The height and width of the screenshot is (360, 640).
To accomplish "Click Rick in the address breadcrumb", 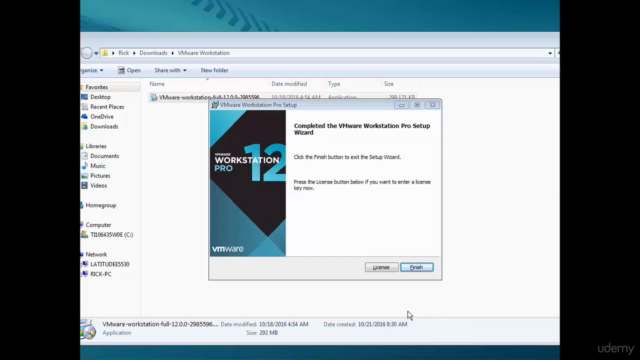I will (x=123, y=53).
